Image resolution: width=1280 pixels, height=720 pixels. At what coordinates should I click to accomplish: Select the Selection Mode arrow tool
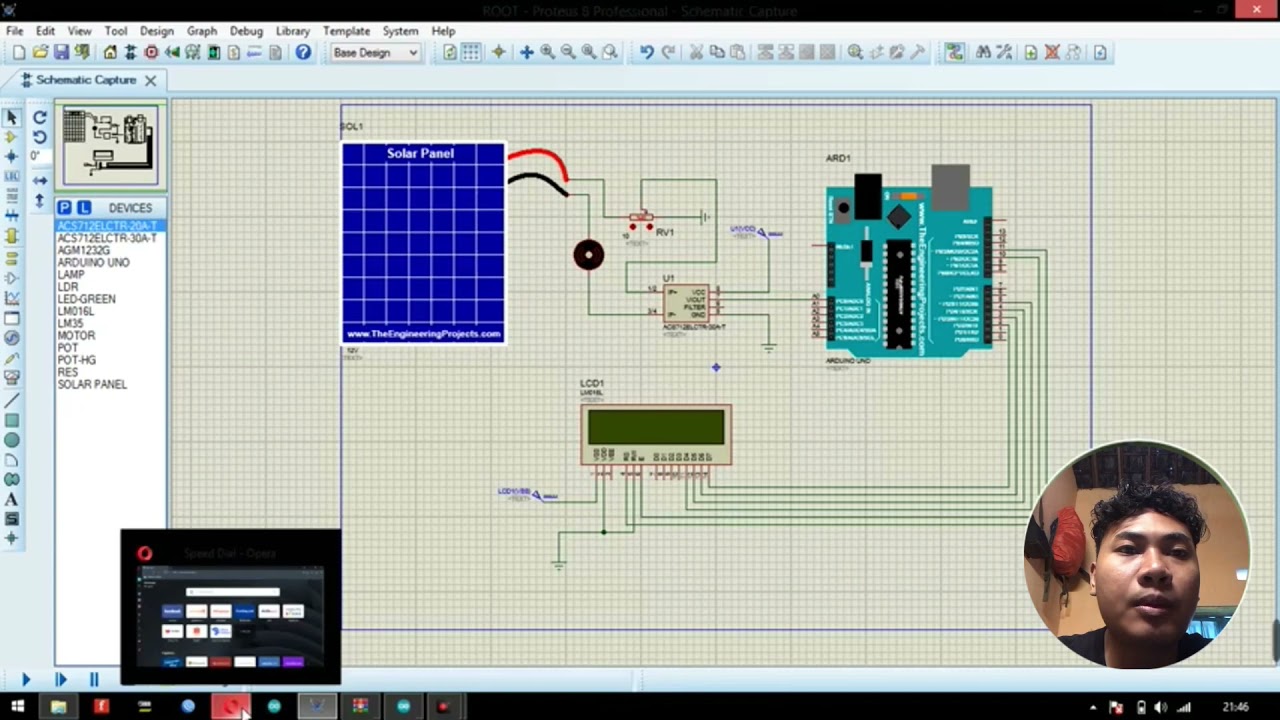[x=12, y=117]
